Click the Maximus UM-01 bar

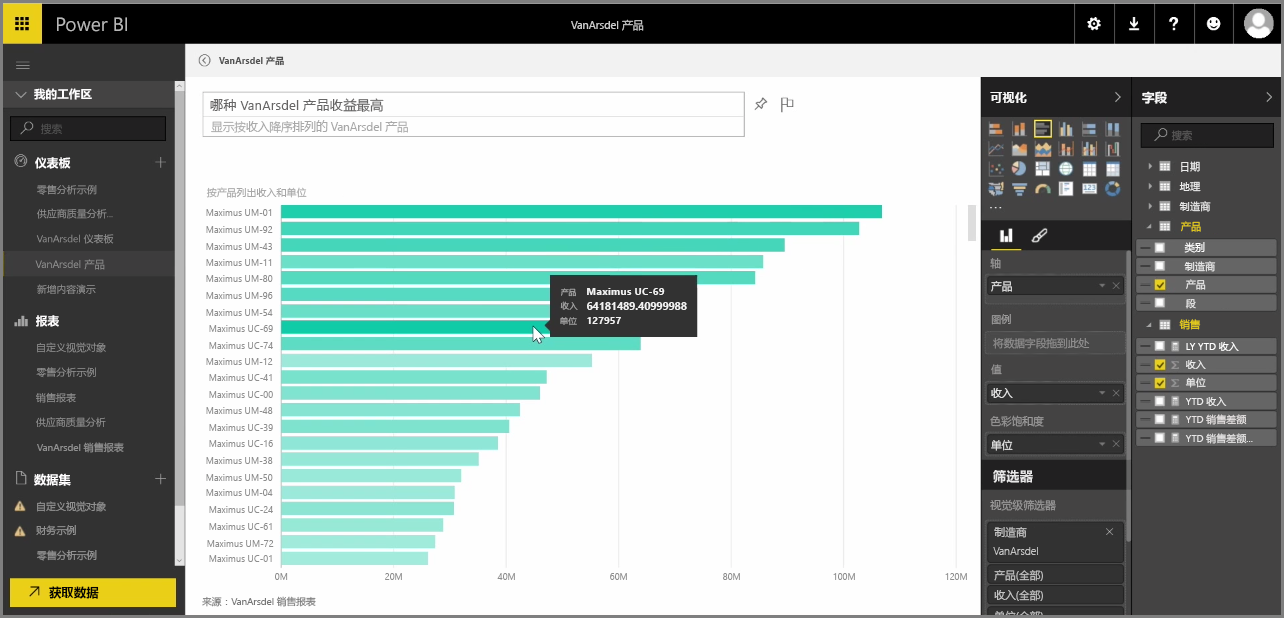pyautogui.click(x=581, y=212)
